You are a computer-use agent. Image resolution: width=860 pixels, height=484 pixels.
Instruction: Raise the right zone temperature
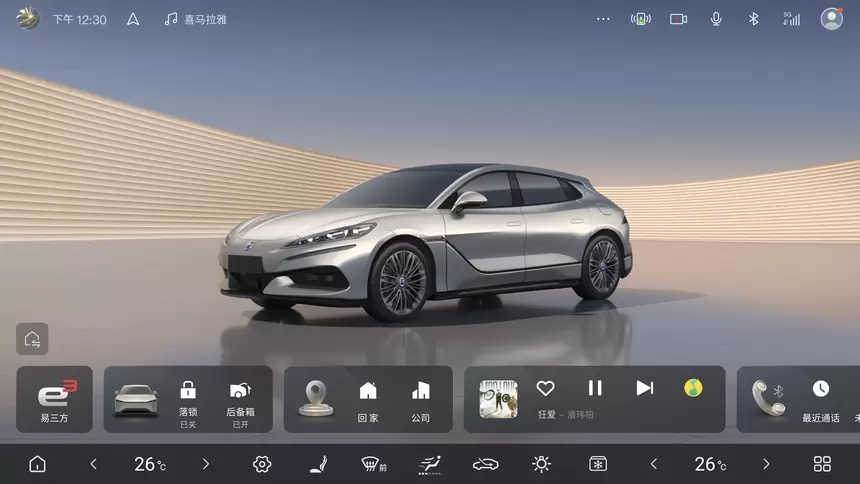click(766, 464)
